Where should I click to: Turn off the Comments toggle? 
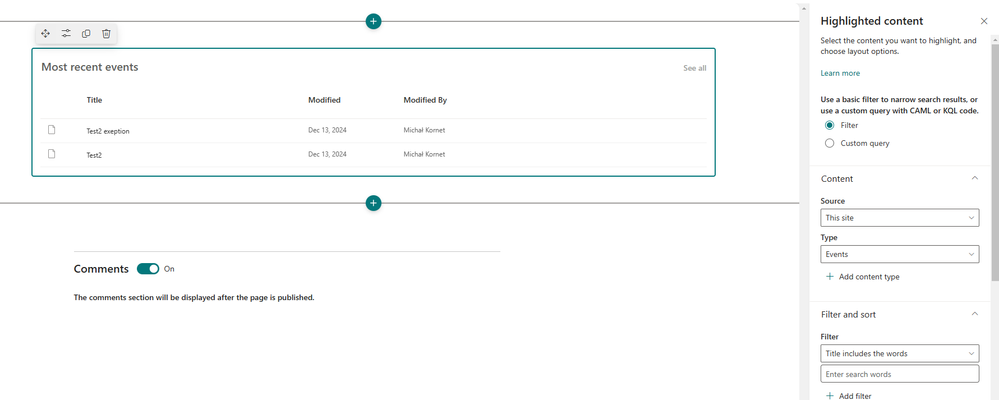click(148, 269)
